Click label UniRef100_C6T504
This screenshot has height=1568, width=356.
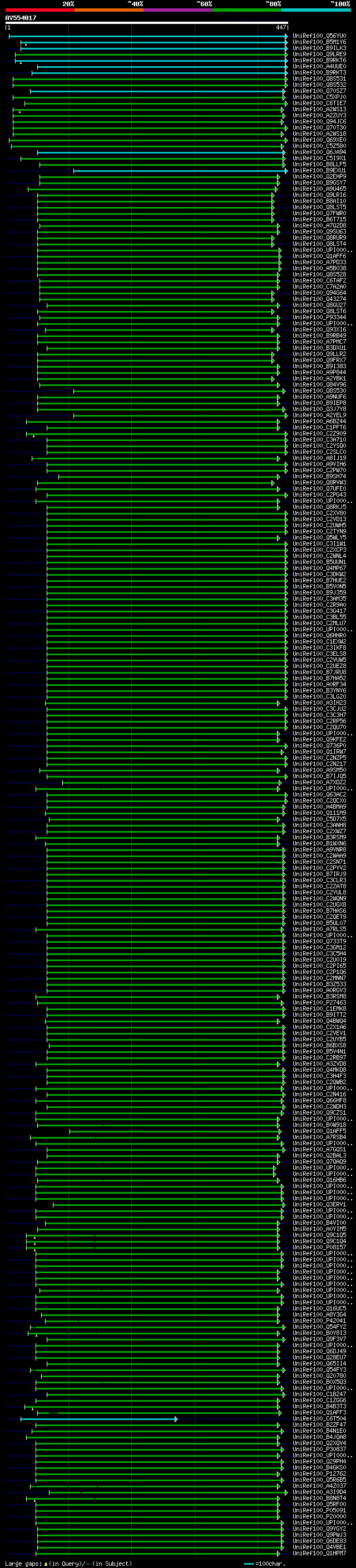coord(319,1419)
